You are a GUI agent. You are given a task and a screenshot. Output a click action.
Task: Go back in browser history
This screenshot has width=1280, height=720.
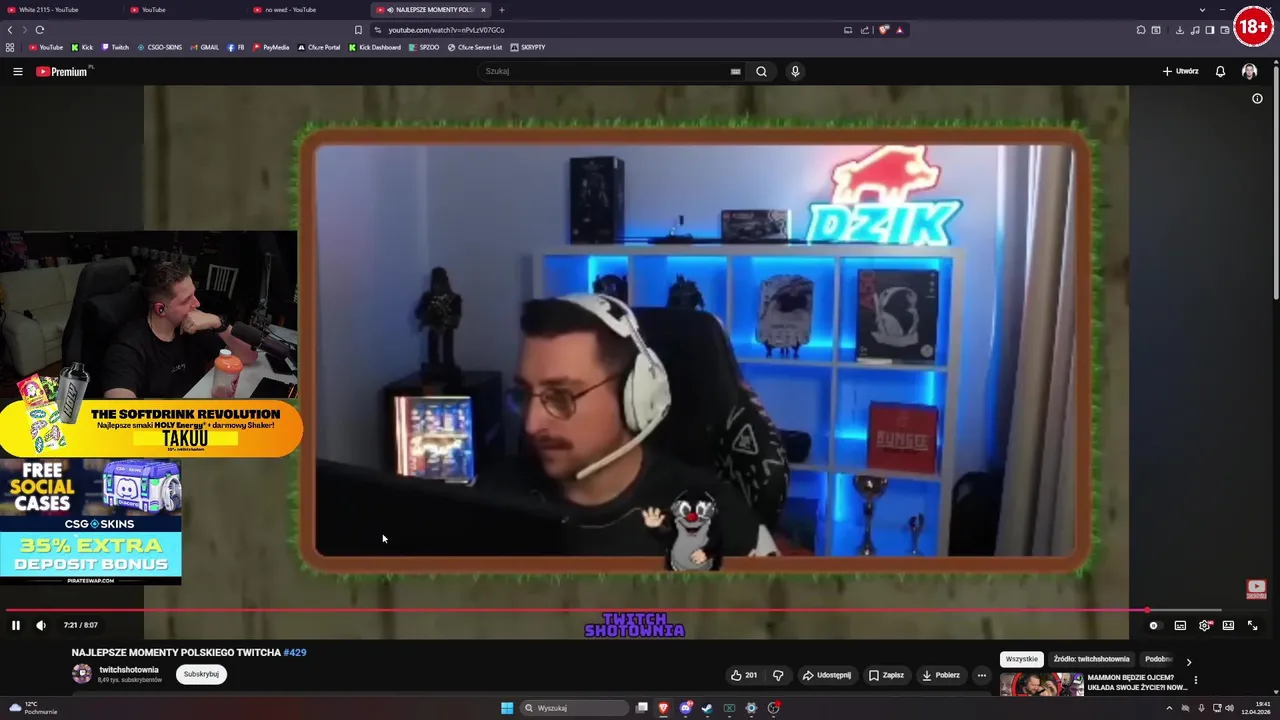point(10,30)
